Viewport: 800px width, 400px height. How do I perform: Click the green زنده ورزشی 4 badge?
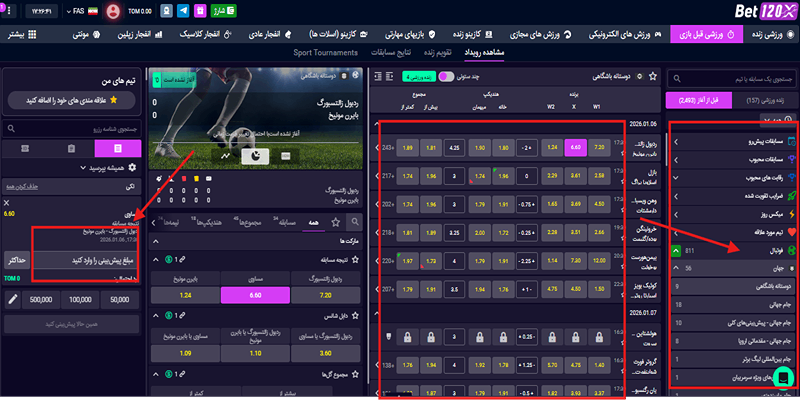(417, 77)
